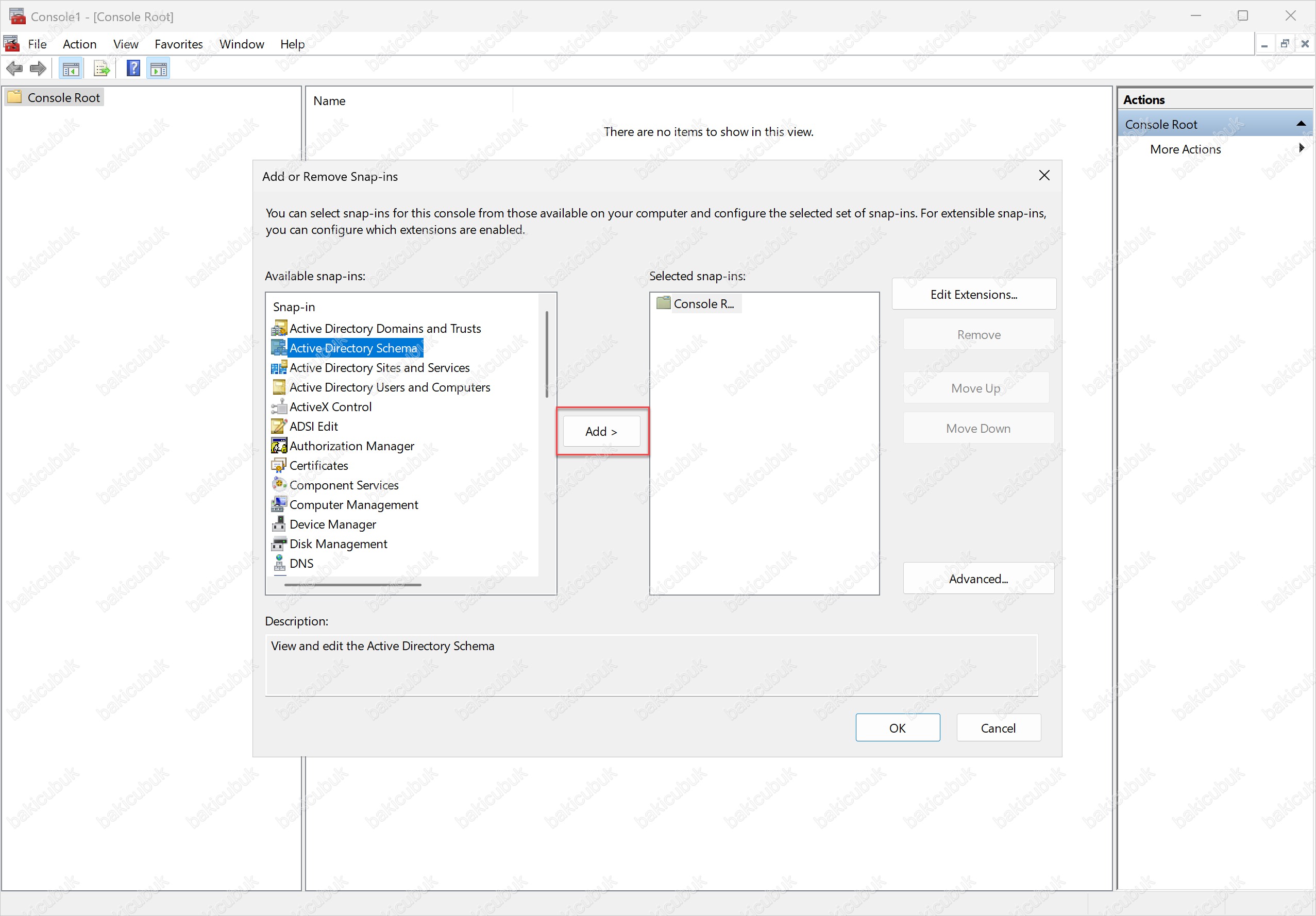
Task: Click the Active Directory Schema snap-in icon
Action: coord(279,348)
